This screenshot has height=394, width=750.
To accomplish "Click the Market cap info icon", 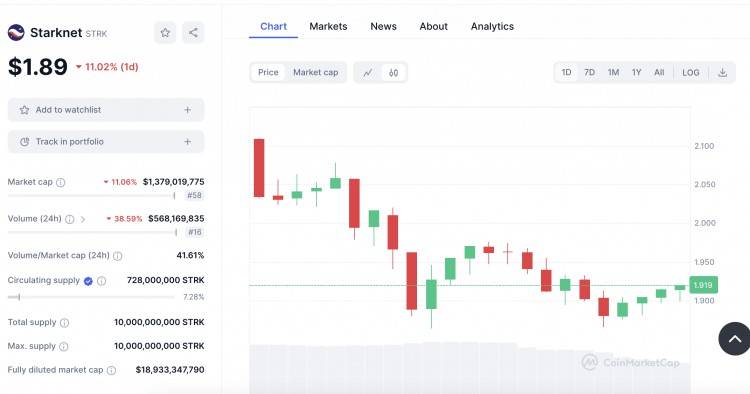I will pyautogui.click(x=61, y=182).
